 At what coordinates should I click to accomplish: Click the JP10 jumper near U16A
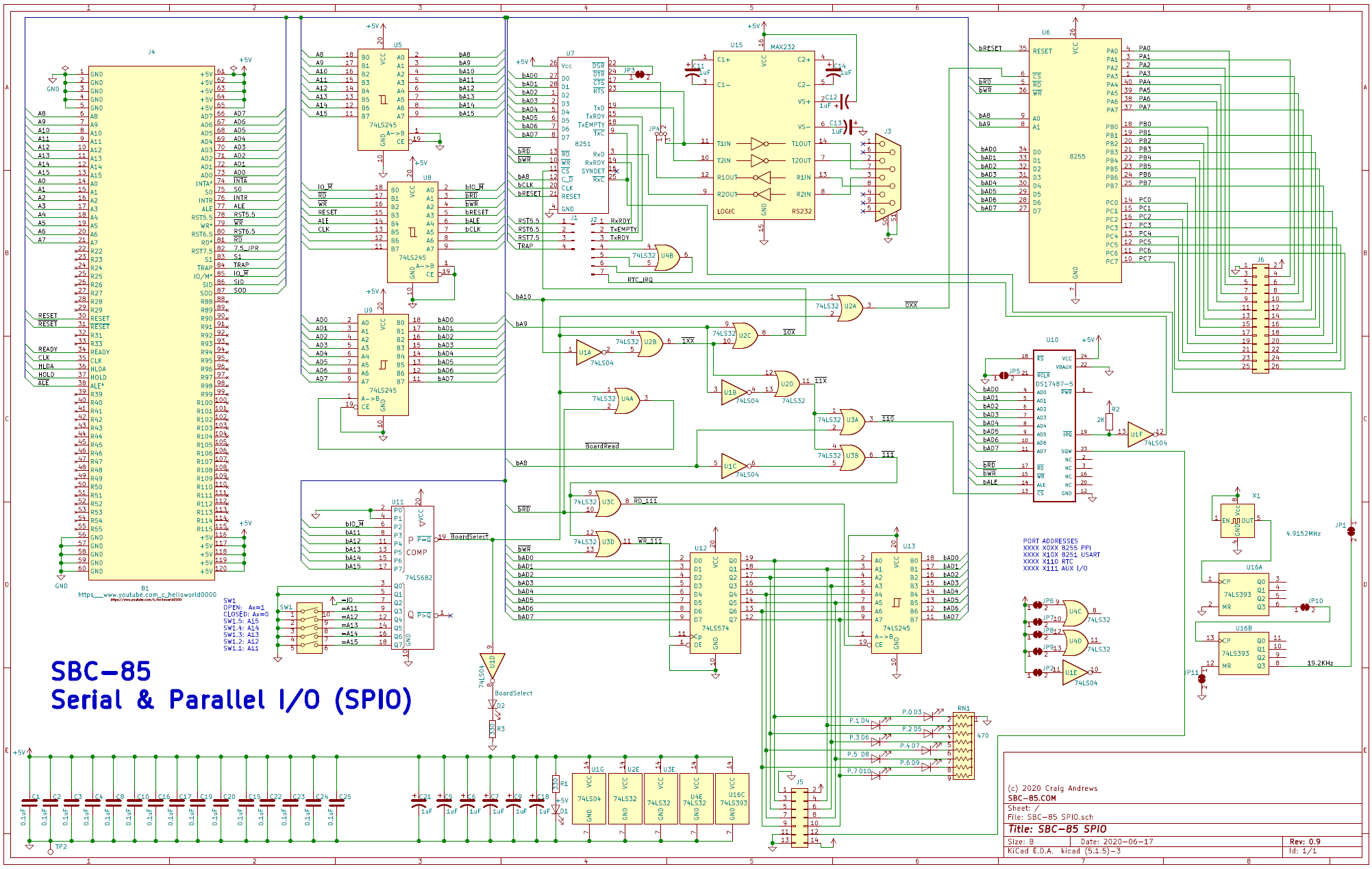point(1305,607)
